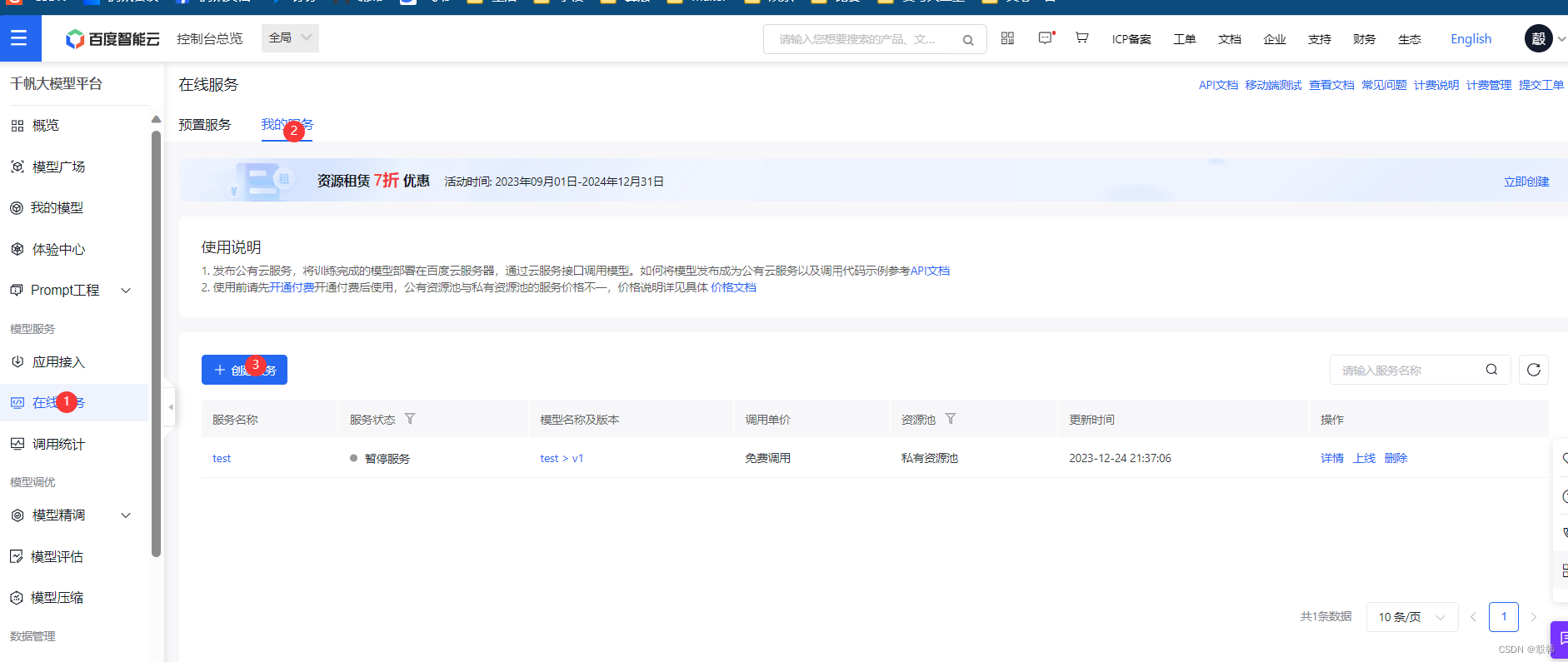Open the 查看文档 link
Screen dimensions: 1568x662
coord(1331,85)
